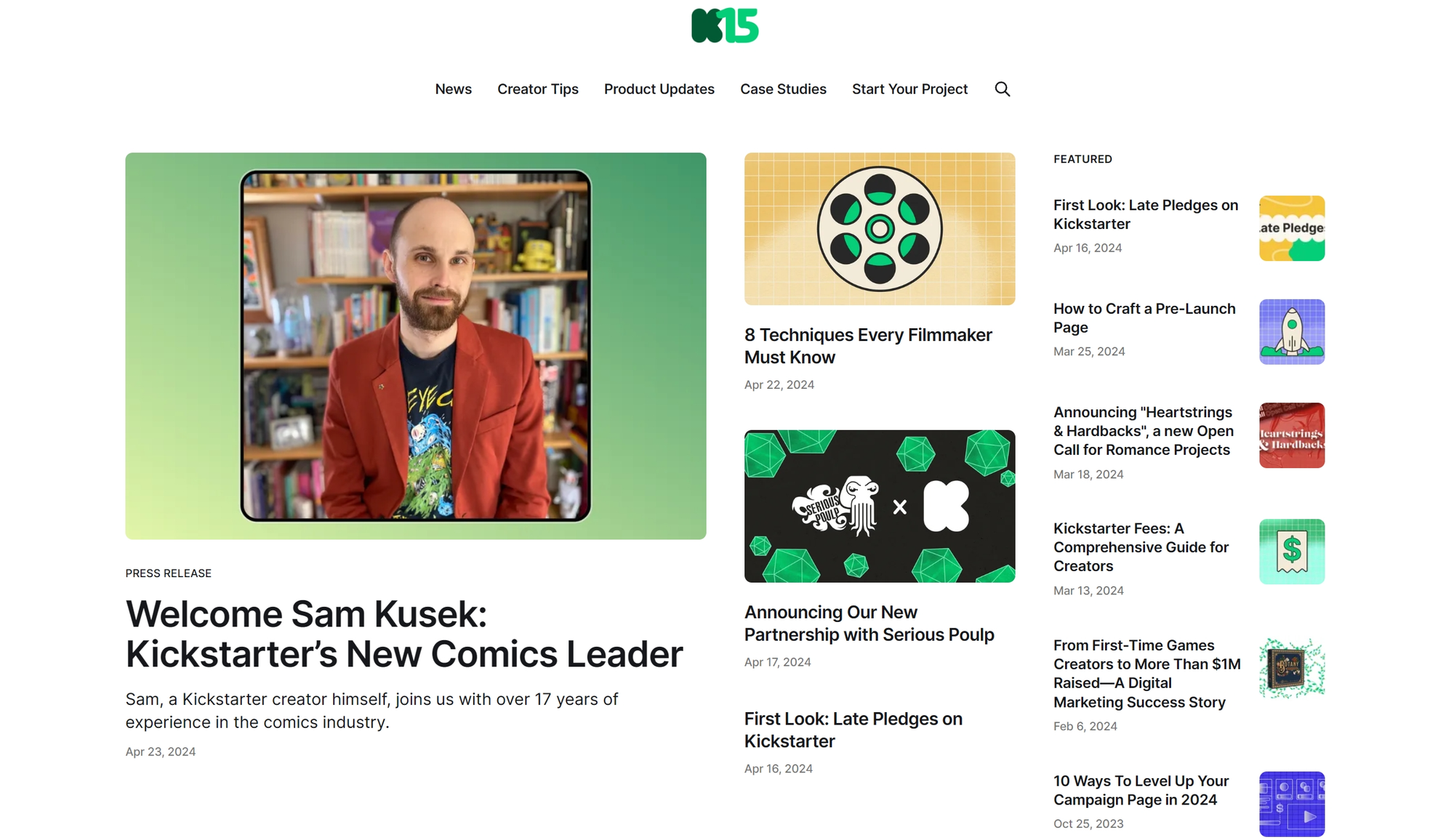Read 10 Ways To Level Up article
This screenshot has width=1454, height=840.
[1141, 790]
